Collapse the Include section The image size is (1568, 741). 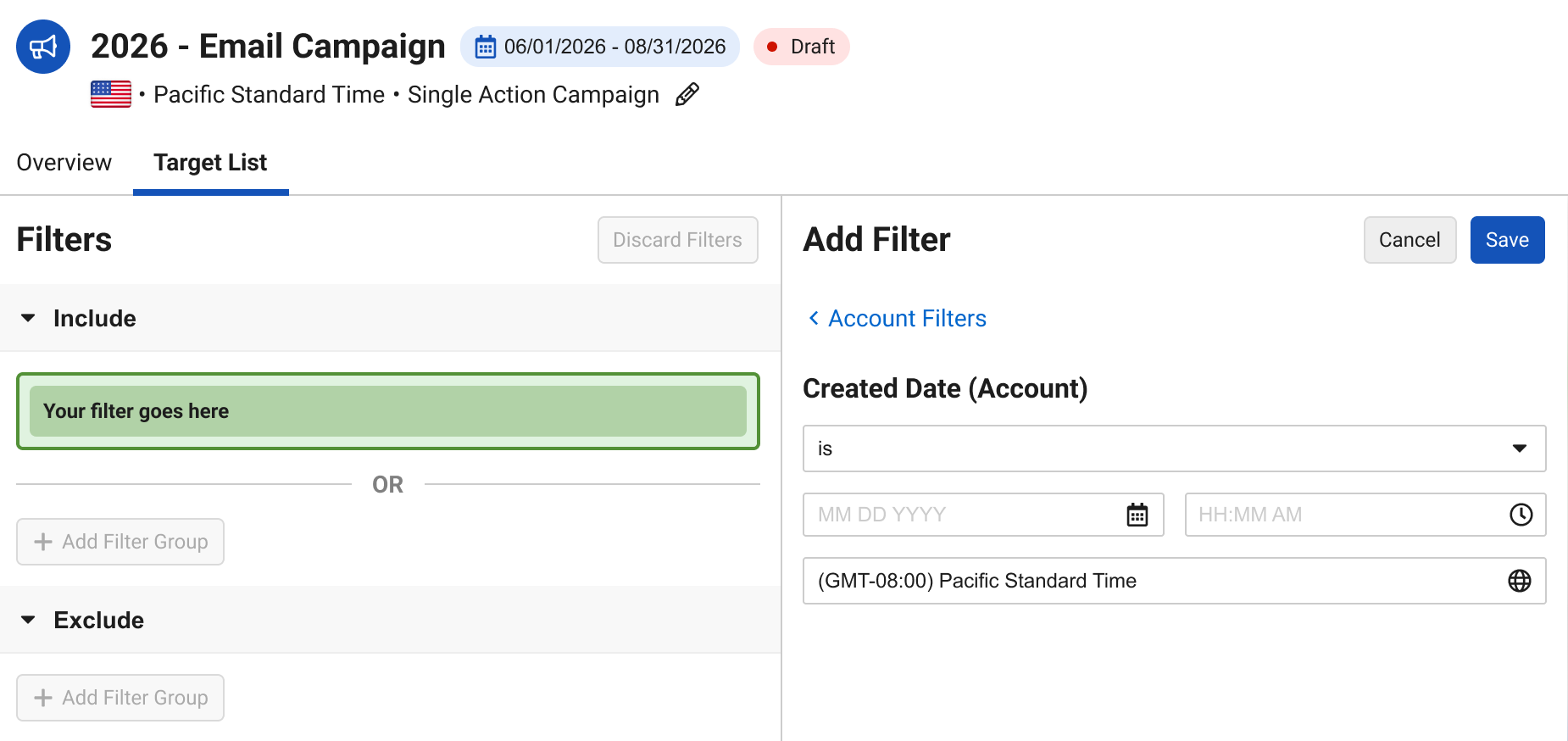(x=28, y=318)
